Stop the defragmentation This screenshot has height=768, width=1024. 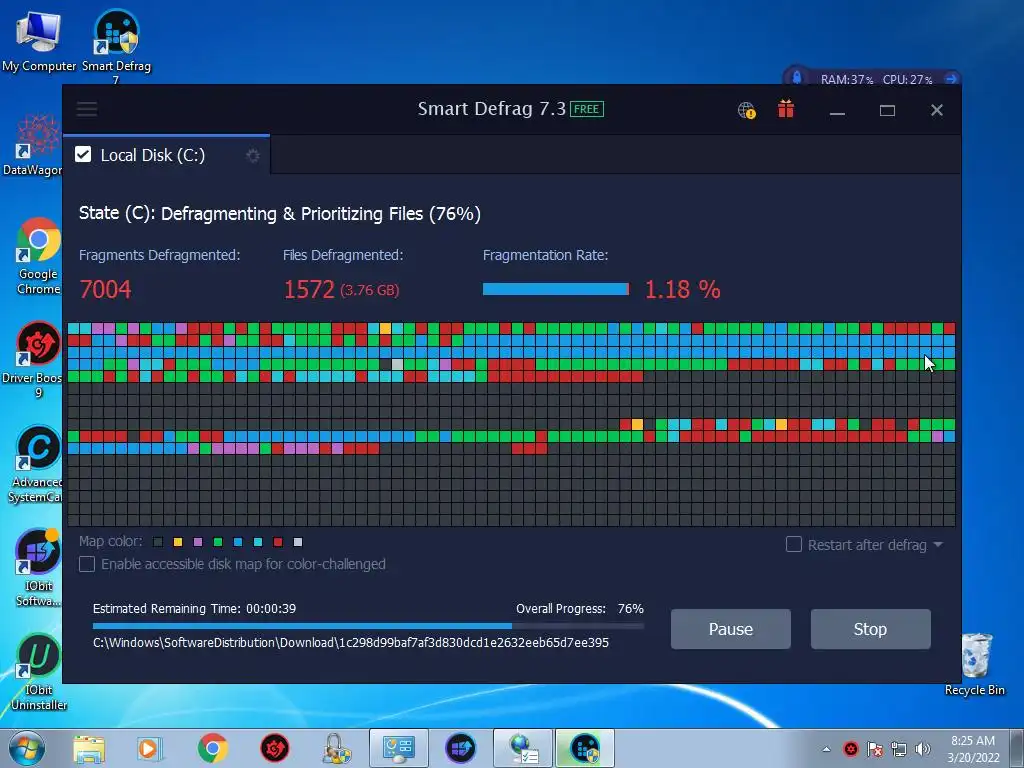871,629
